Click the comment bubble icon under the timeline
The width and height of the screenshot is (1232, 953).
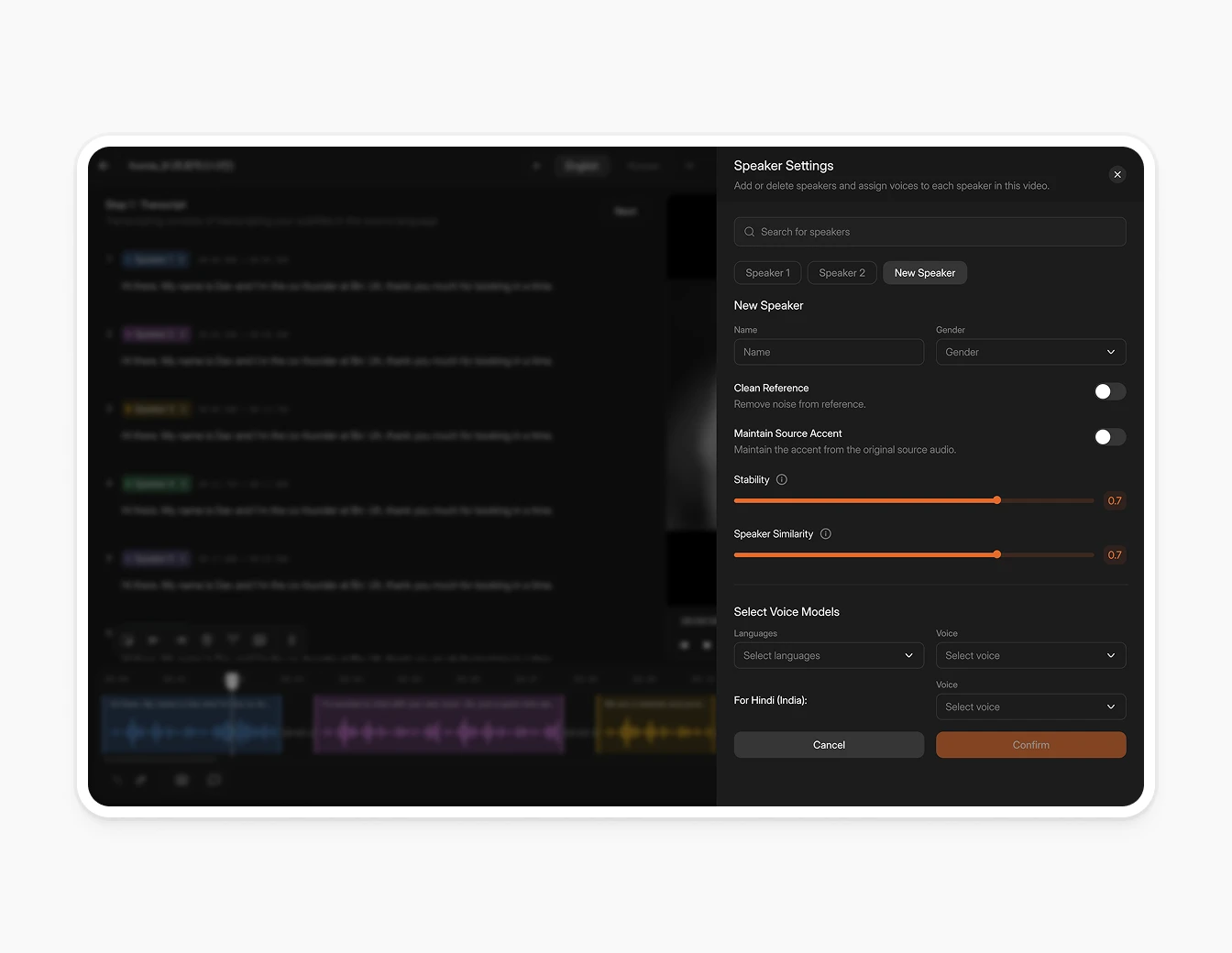pos(214,780)
